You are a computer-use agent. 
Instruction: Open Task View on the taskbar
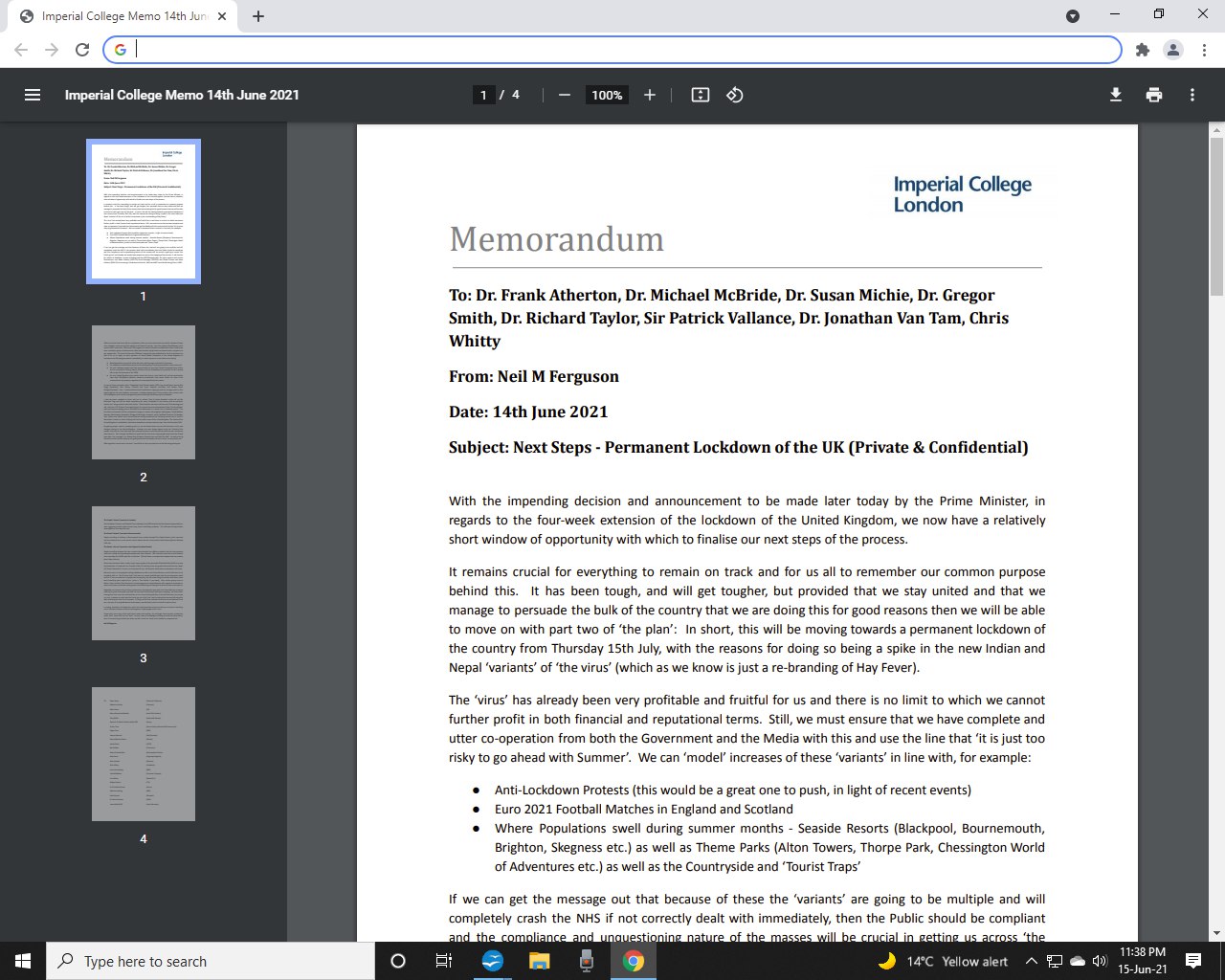click(444, 961)
